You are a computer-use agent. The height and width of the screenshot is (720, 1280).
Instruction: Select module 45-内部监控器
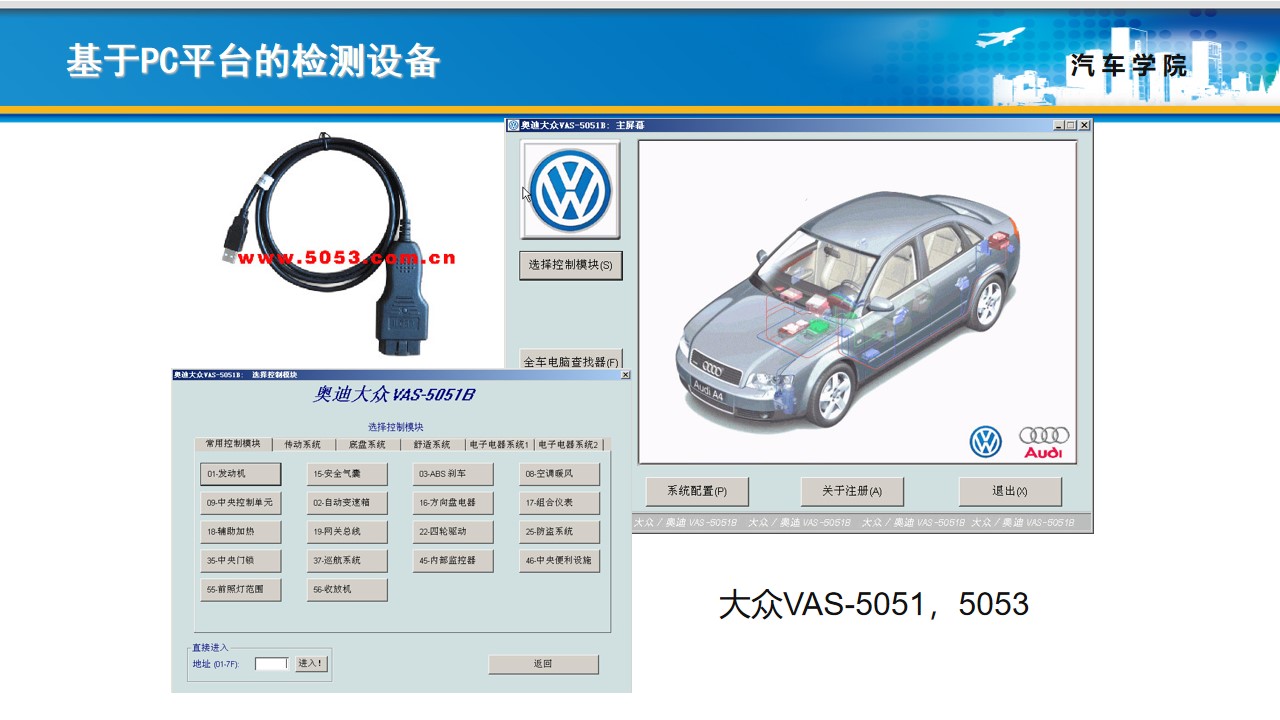(453, 561)
